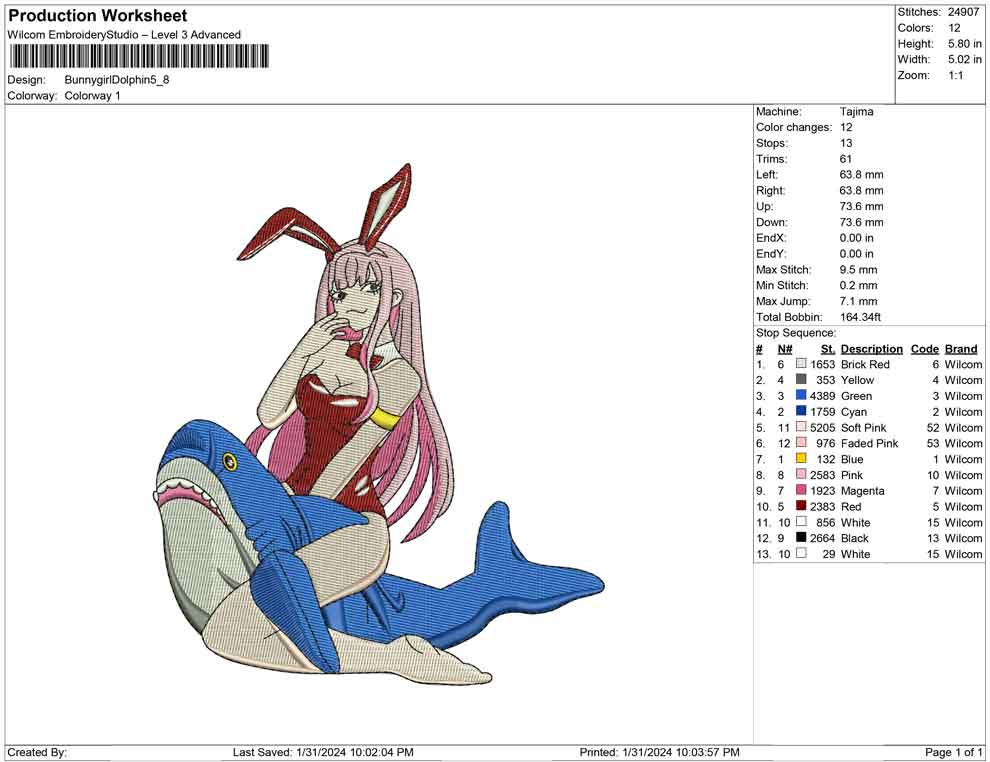Click the 'Last Saved: 1/31/2024 10:02:04 PM' text
This screenshot has height=762, width=990.
[323, 752]
